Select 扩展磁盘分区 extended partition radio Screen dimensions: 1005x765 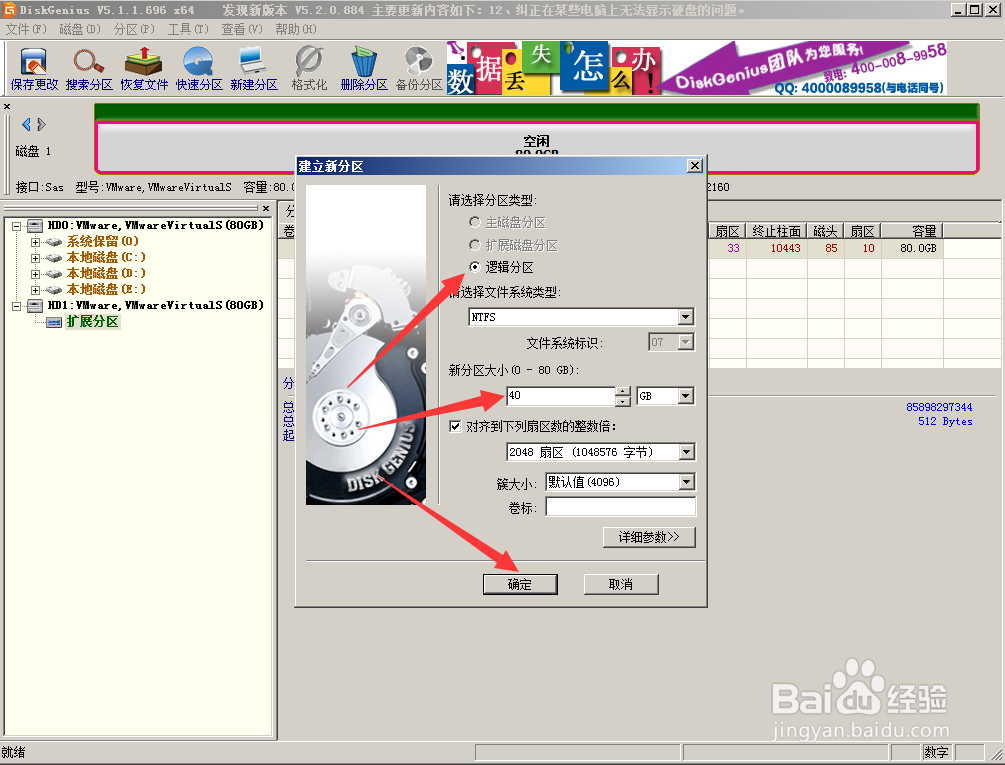tap(474, 245)
